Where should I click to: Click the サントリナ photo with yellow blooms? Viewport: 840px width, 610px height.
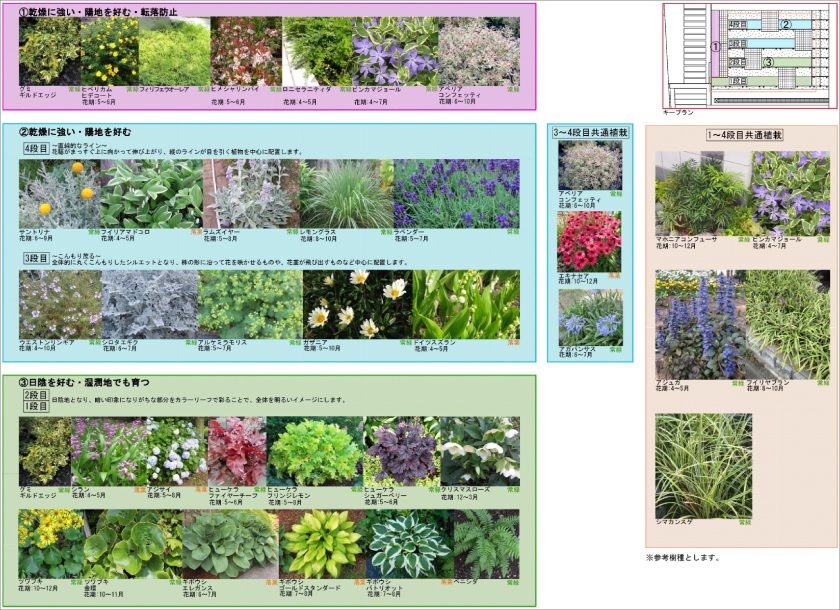(x=59, y=194)
